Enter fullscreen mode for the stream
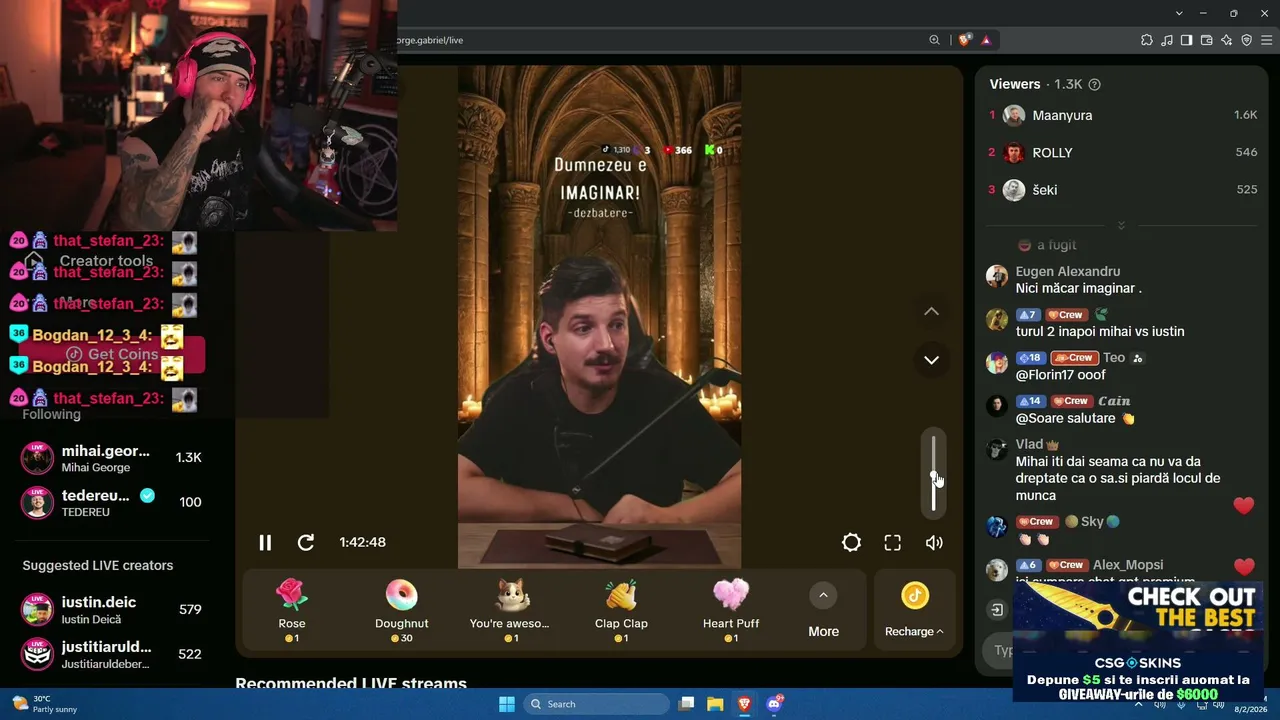The height and width of the screenshot is (720, 1280). pyautogui.click(x=893, y=542)
